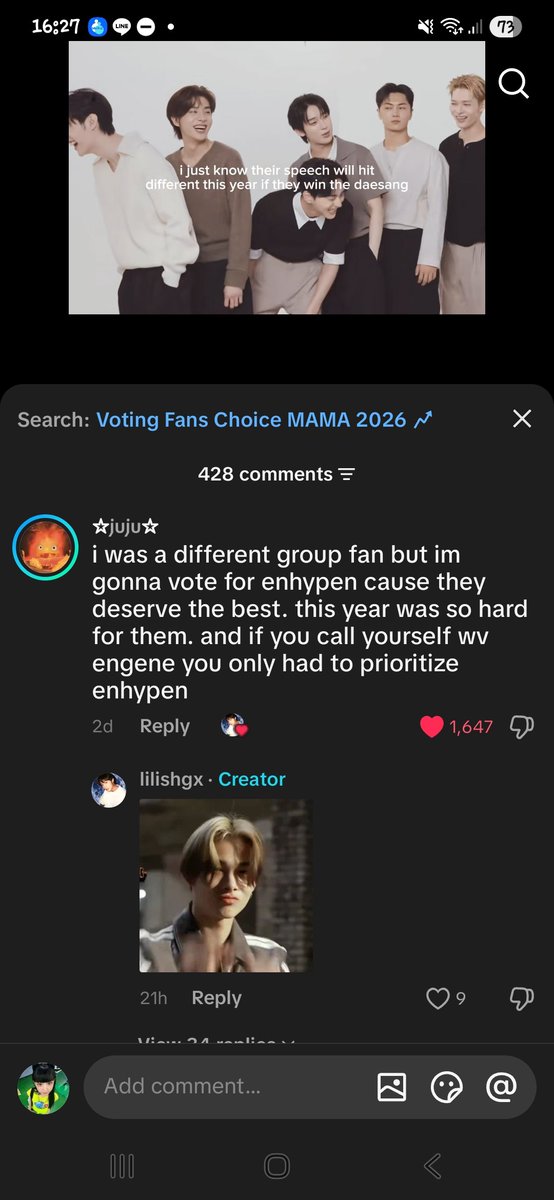Viewport: 554px width, 1200px height.
Task: Reply to lilishgx's image comment
Action: (217, 998)
